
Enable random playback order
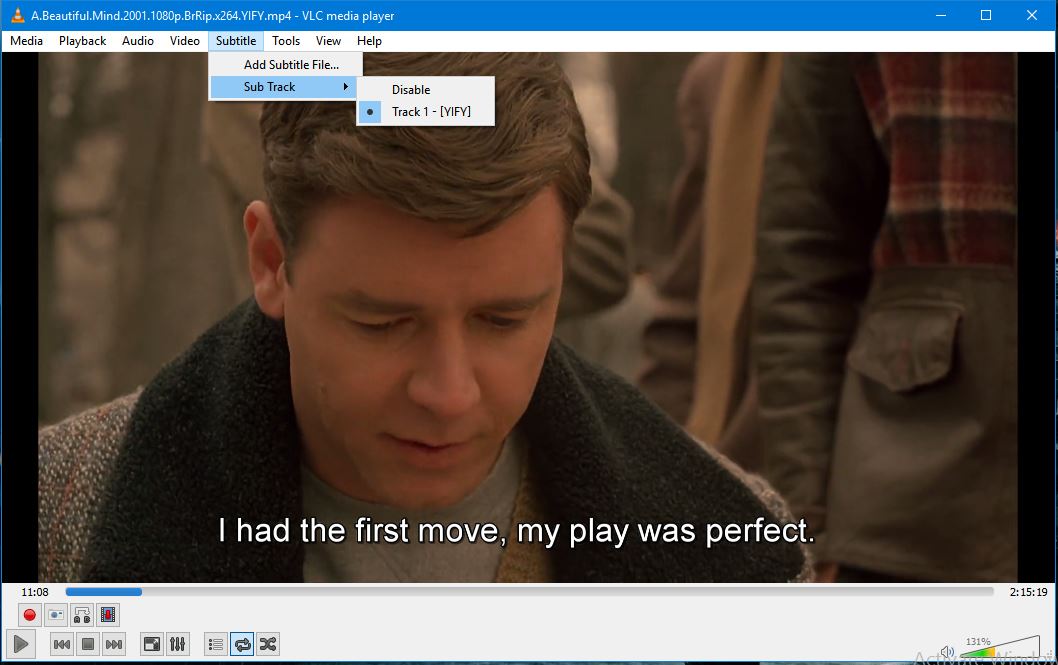point(267,644)
